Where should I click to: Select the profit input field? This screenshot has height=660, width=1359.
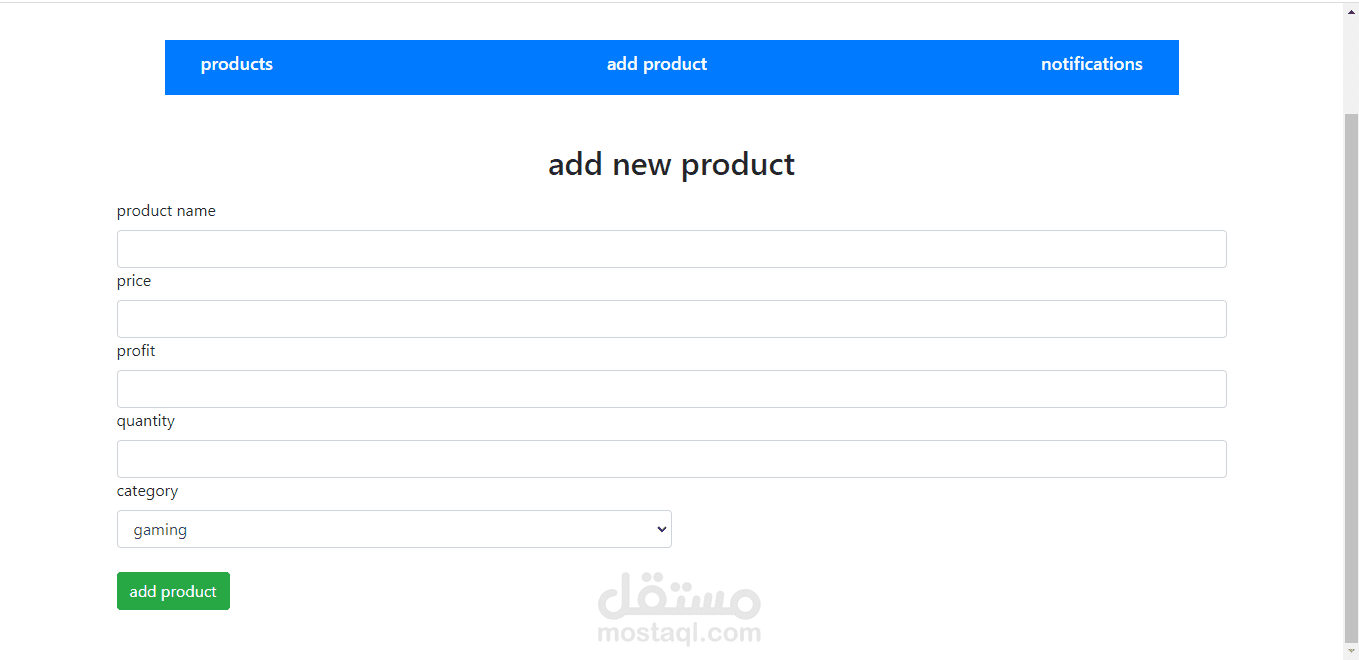click(x=671, y=389)
